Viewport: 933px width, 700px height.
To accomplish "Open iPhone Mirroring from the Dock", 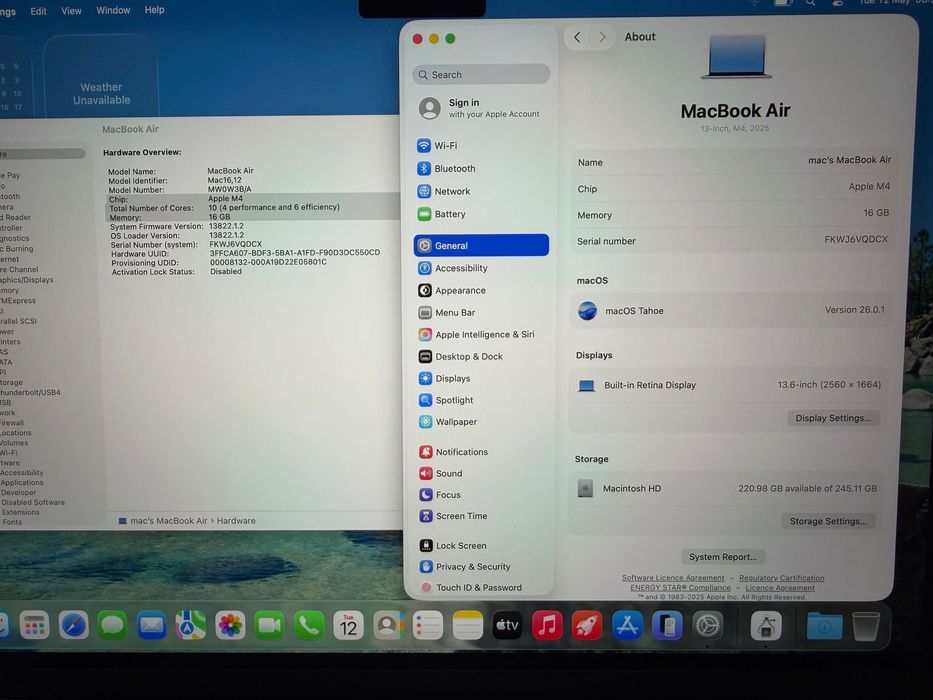I will coord(667,626).
